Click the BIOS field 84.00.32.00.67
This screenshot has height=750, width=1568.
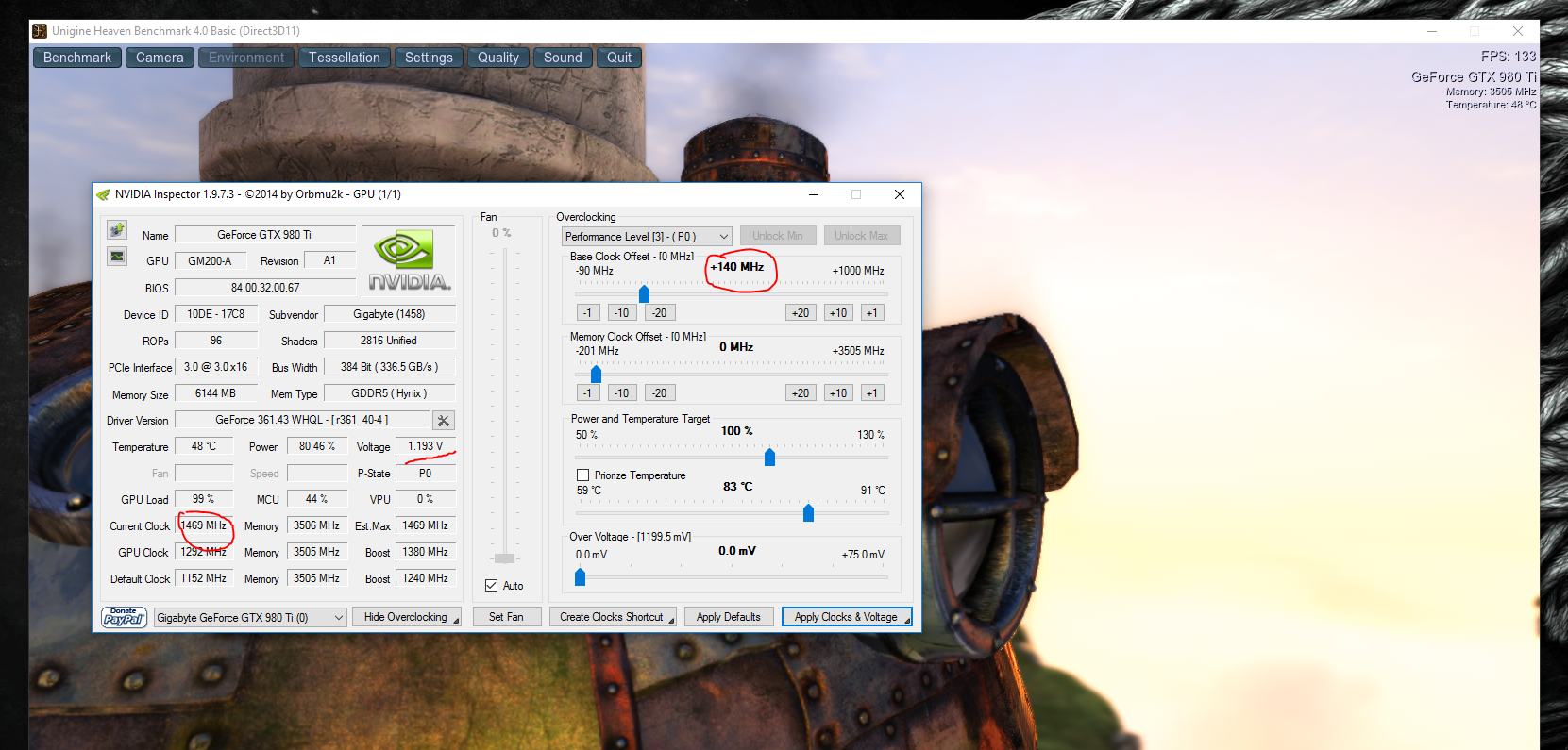(x=265, y=288)
